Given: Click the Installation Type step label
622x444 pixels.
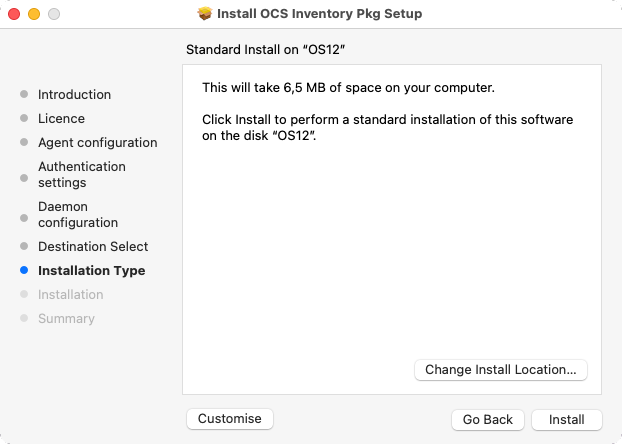Looking at the screenshot, I should pyautogui.click(x=92, y=271).
